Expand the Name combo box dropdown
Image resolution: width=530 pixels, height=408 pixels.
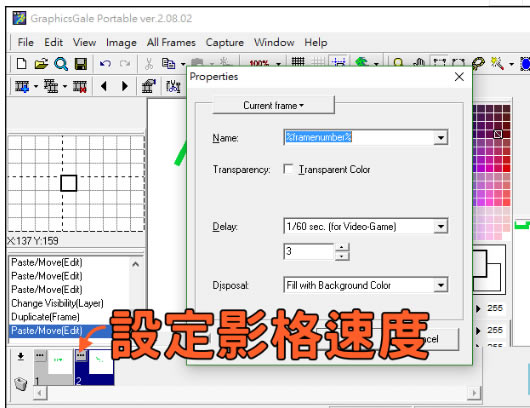(440, 138)
